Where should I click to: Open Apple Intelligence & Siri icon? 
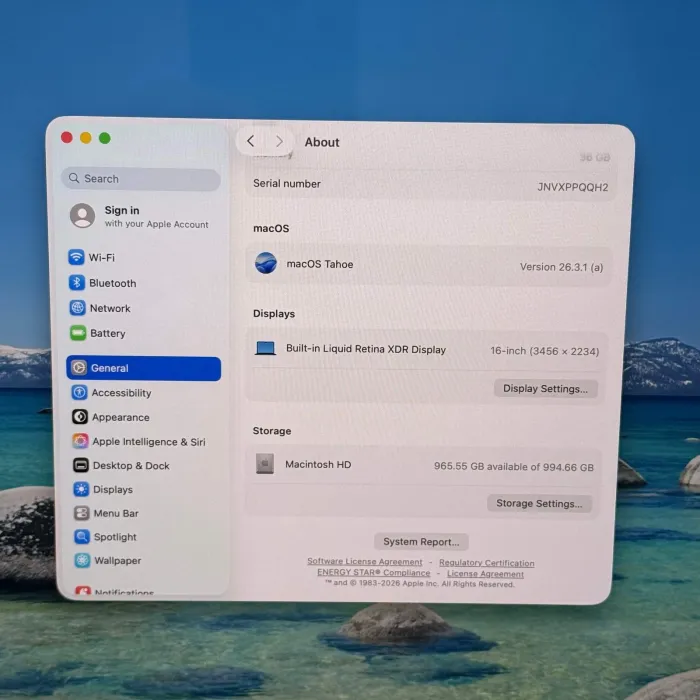[80, 441]
